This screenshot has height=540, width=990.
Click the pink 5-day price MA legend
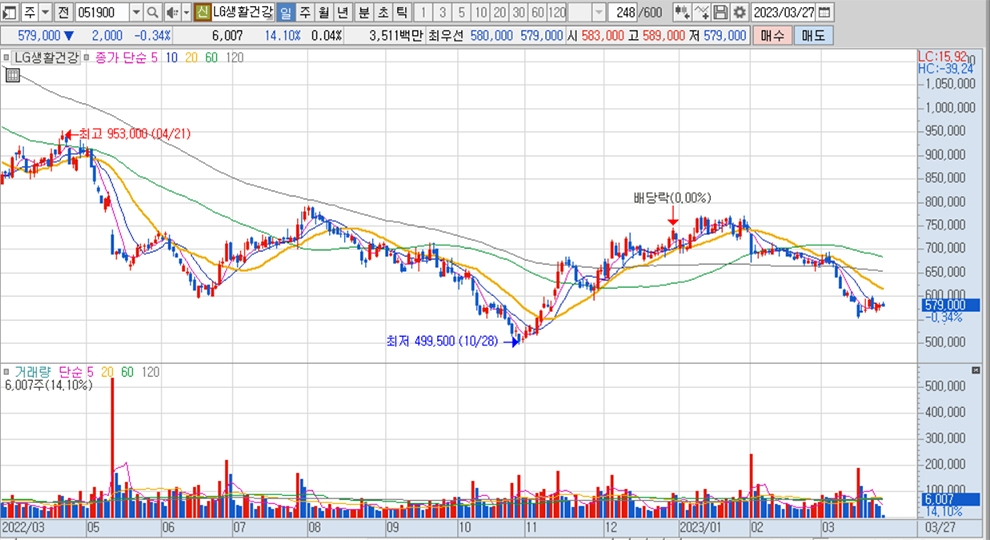[154, 57]
